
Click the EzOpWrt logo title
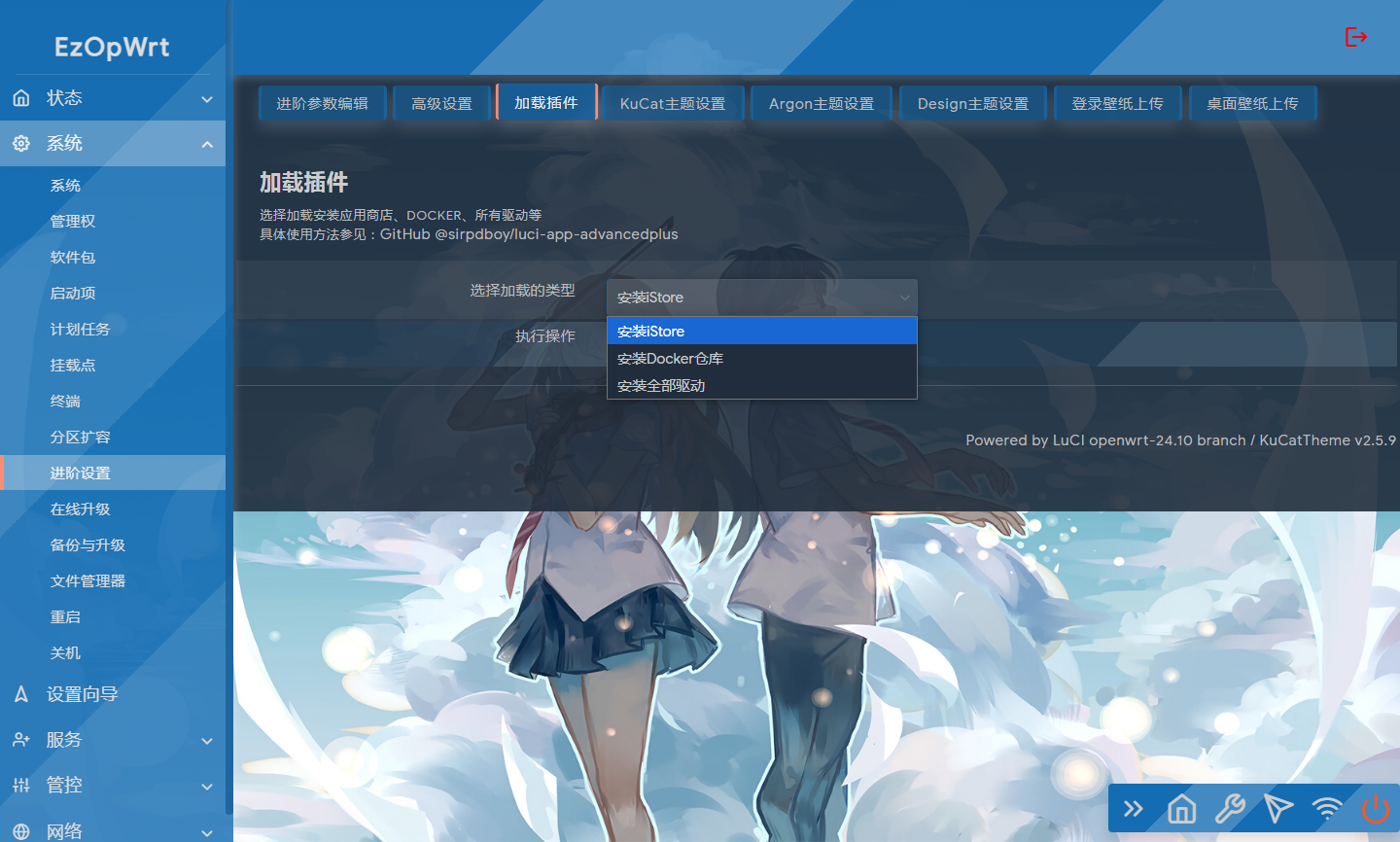click(112, 47)
